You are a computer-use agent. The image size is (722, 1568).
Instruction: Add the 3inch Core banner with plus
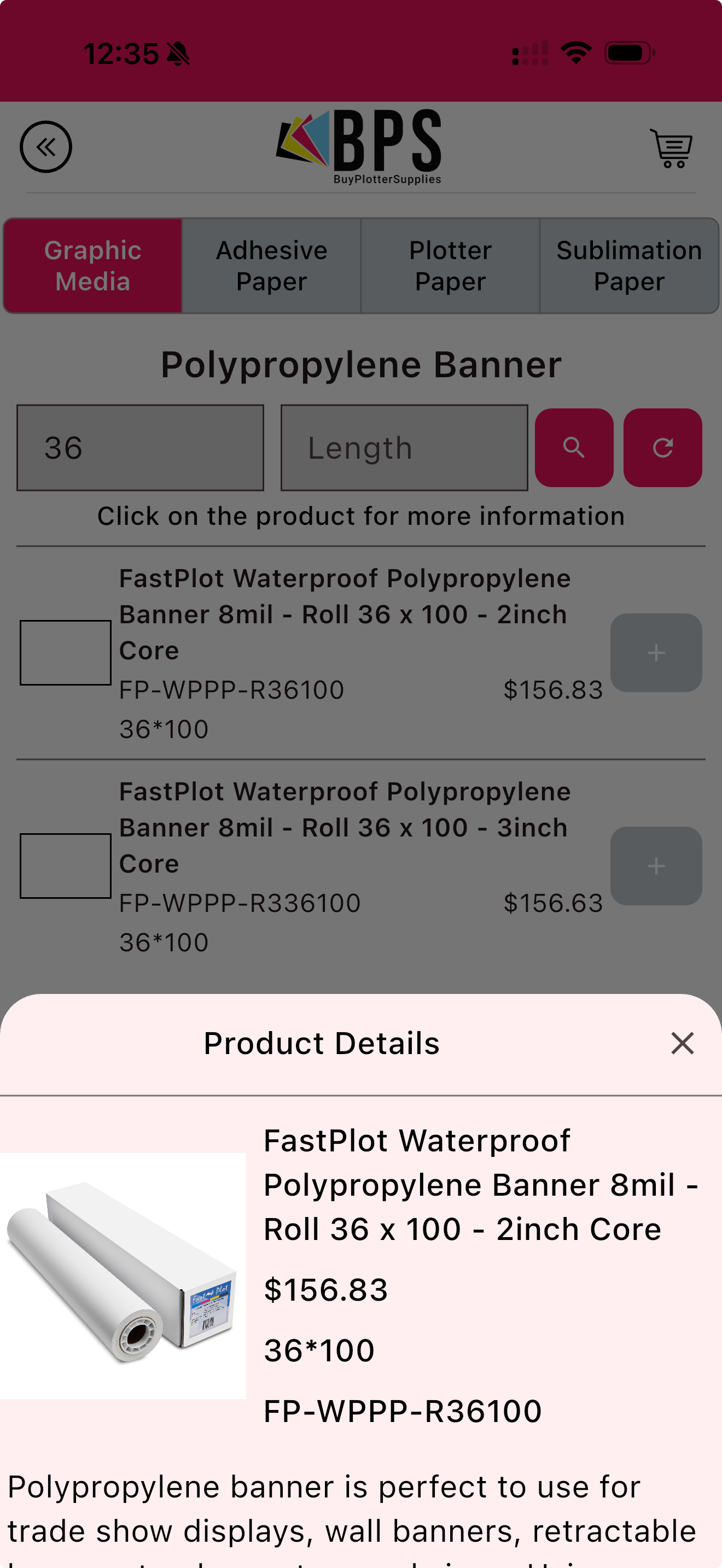point(656,865)
